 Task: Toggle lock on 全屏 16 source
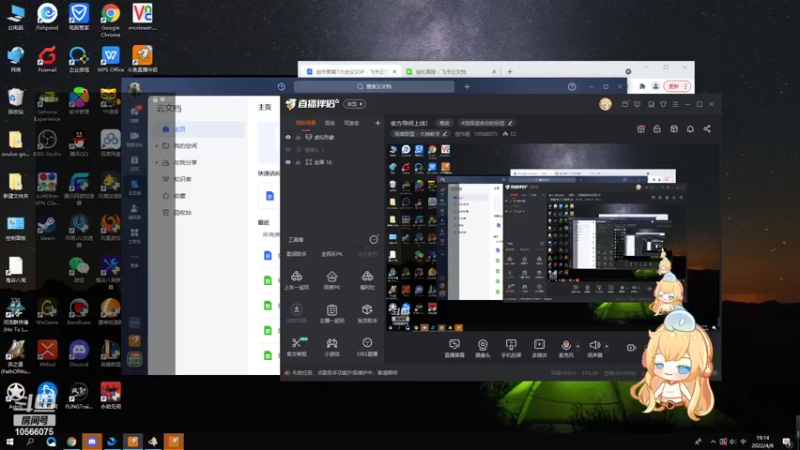click(x=298, y=162)
